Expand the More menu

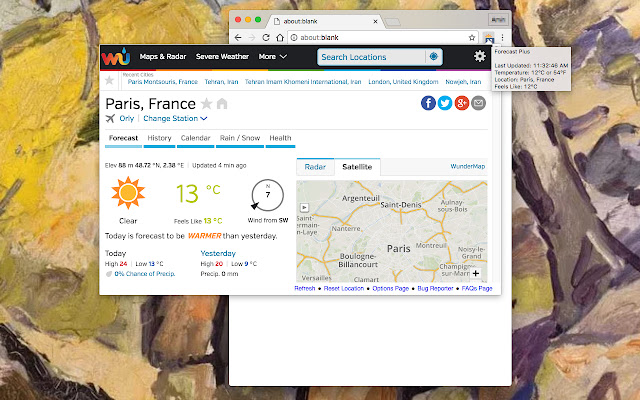pos(272,56)
